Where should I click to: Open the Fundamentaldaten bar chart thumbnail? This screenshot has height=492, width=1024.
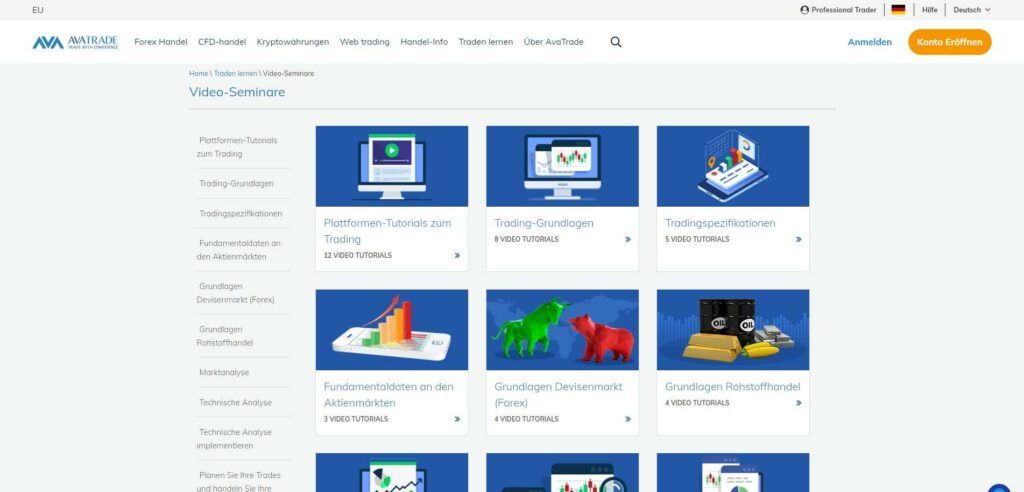[x=392, y=330]
